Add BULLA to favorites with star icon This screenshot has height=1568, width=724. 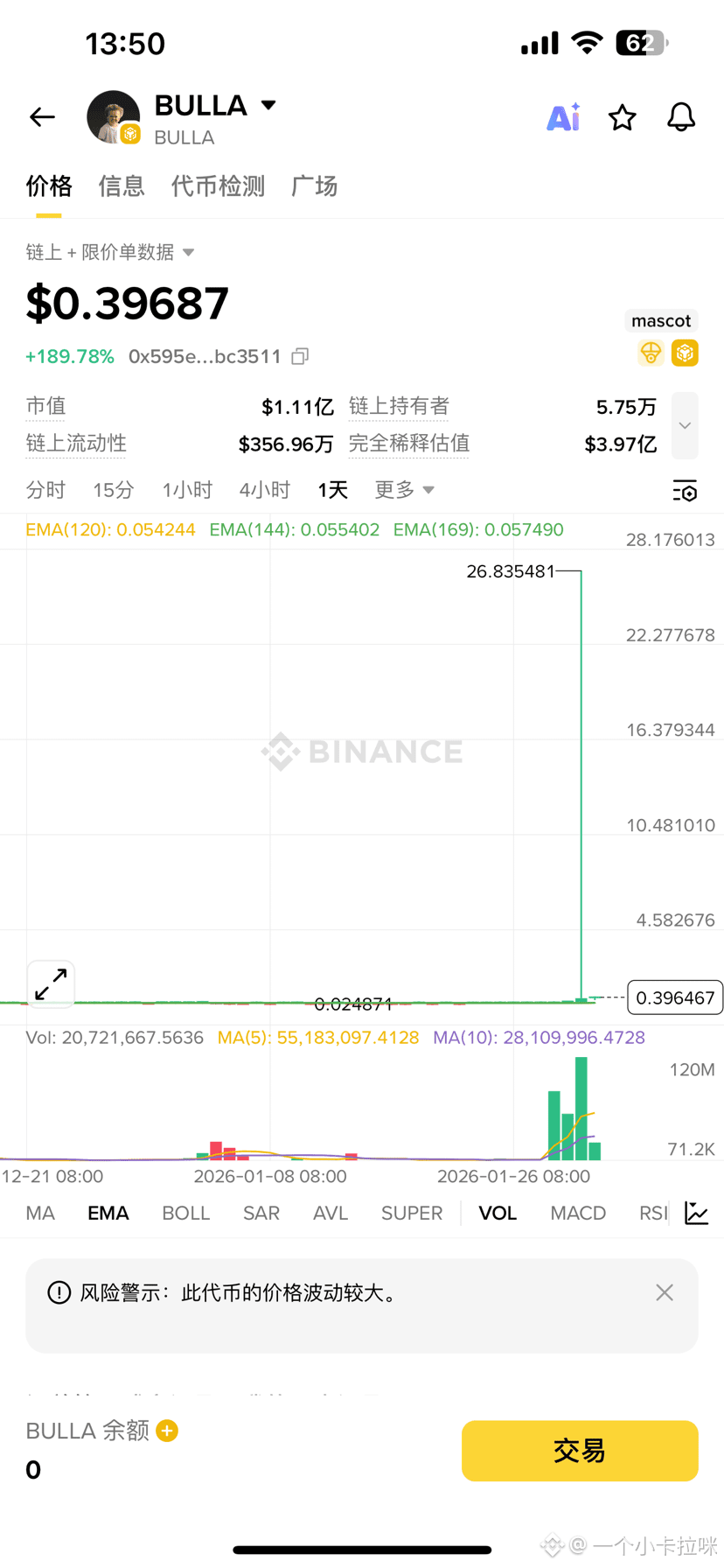[622, 116]
